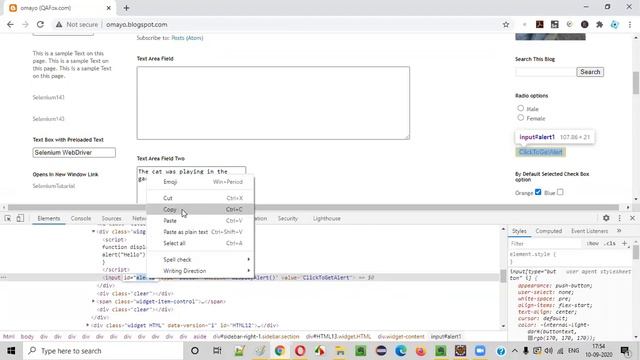Open Firefox from the taskbar
The width and height of the screenshot is (640, 360).
421,351
